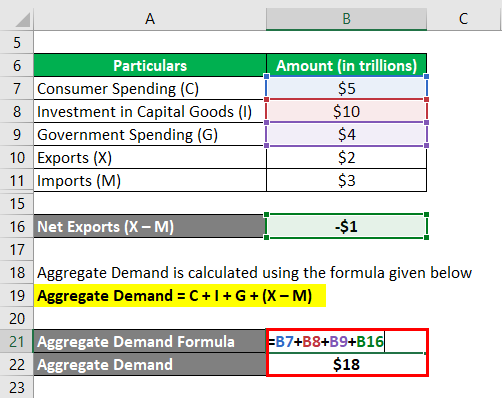This screenshot has height=398, width=502.
Task: Select row 16 header
Action: (x=17, y=226)
